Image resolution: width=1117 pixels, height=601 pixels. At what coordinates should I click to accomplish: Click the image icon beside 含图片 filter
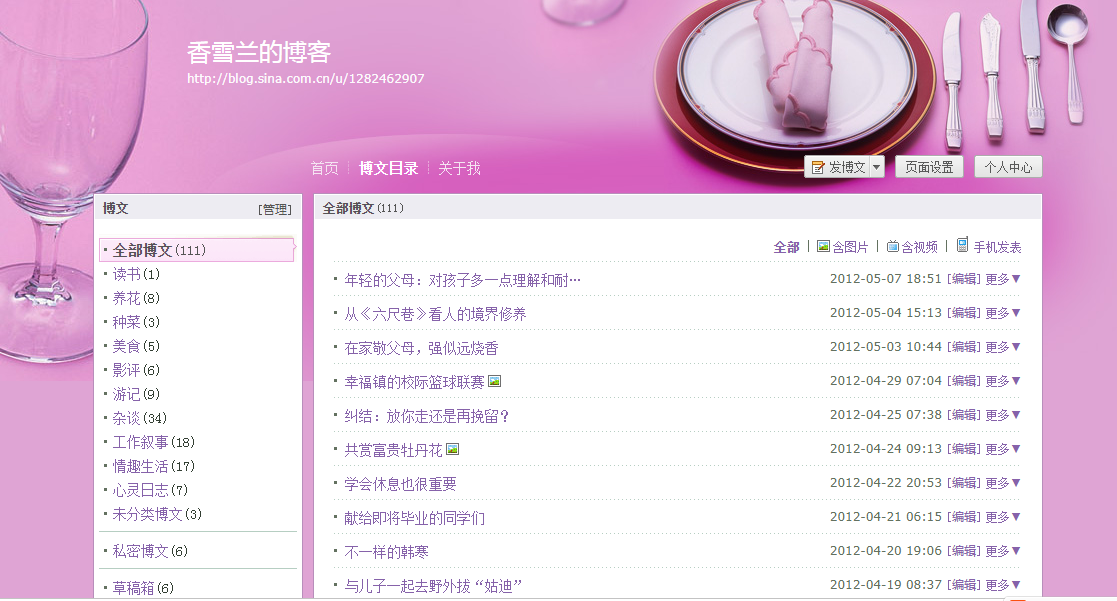click(824, 246)
